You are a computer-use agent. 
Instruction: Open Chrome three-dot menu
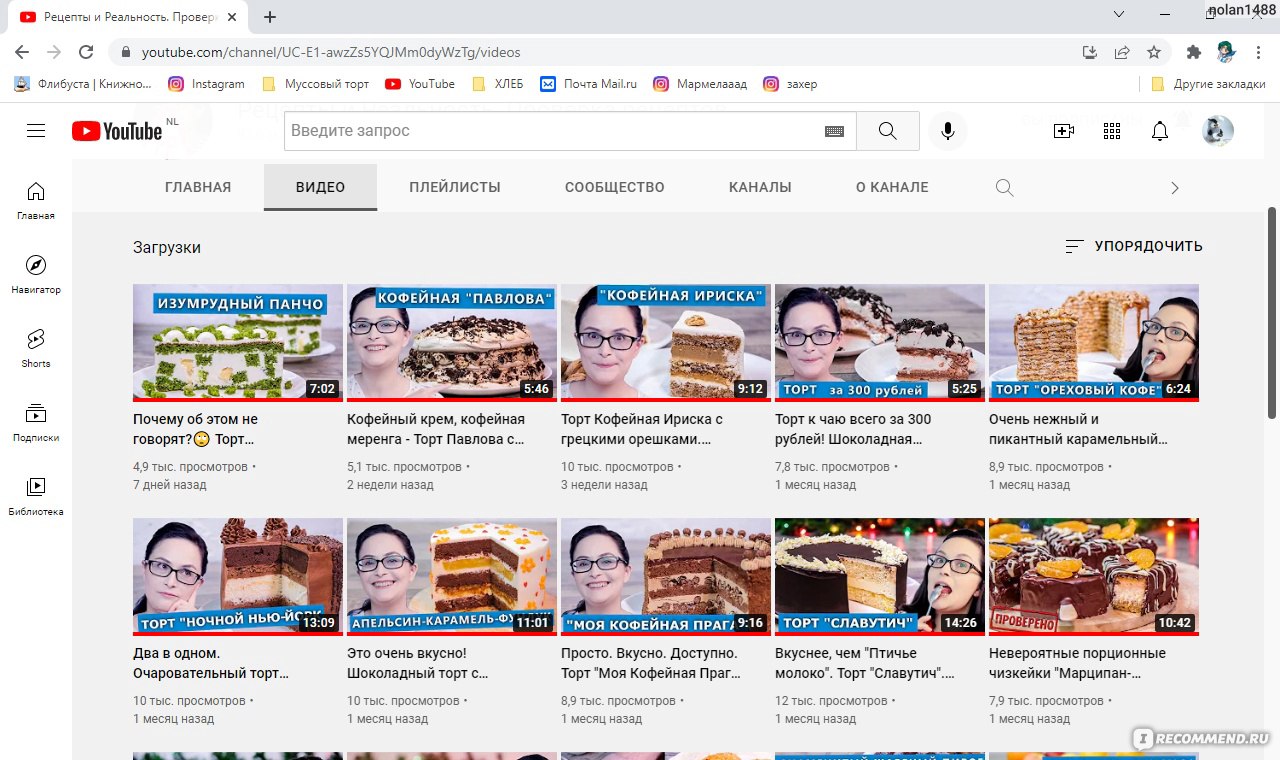(1257, 52)
